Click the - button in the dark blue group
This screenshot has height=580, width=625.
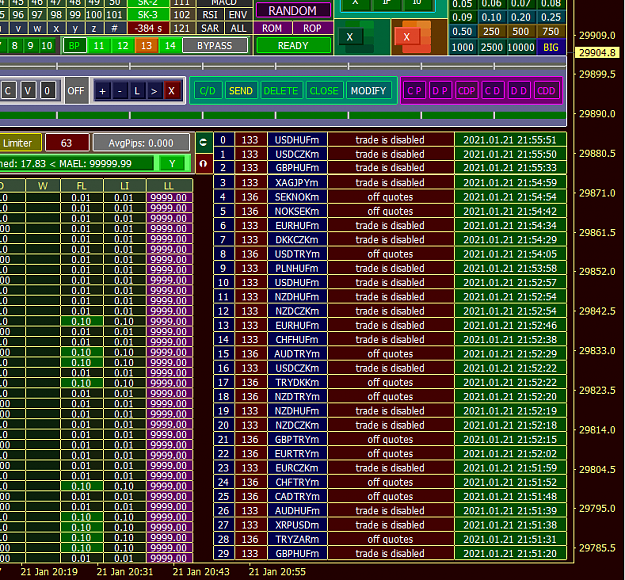coord(120,91)
